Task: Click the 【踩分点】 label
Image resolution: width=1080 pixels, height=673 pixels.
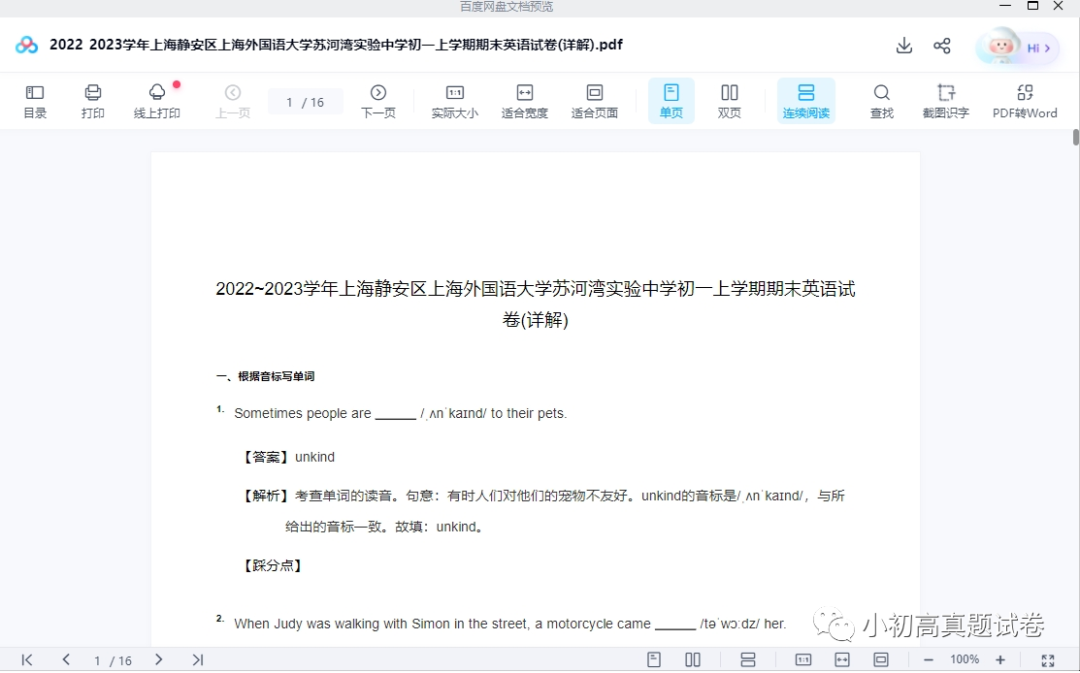Action: 272,566
